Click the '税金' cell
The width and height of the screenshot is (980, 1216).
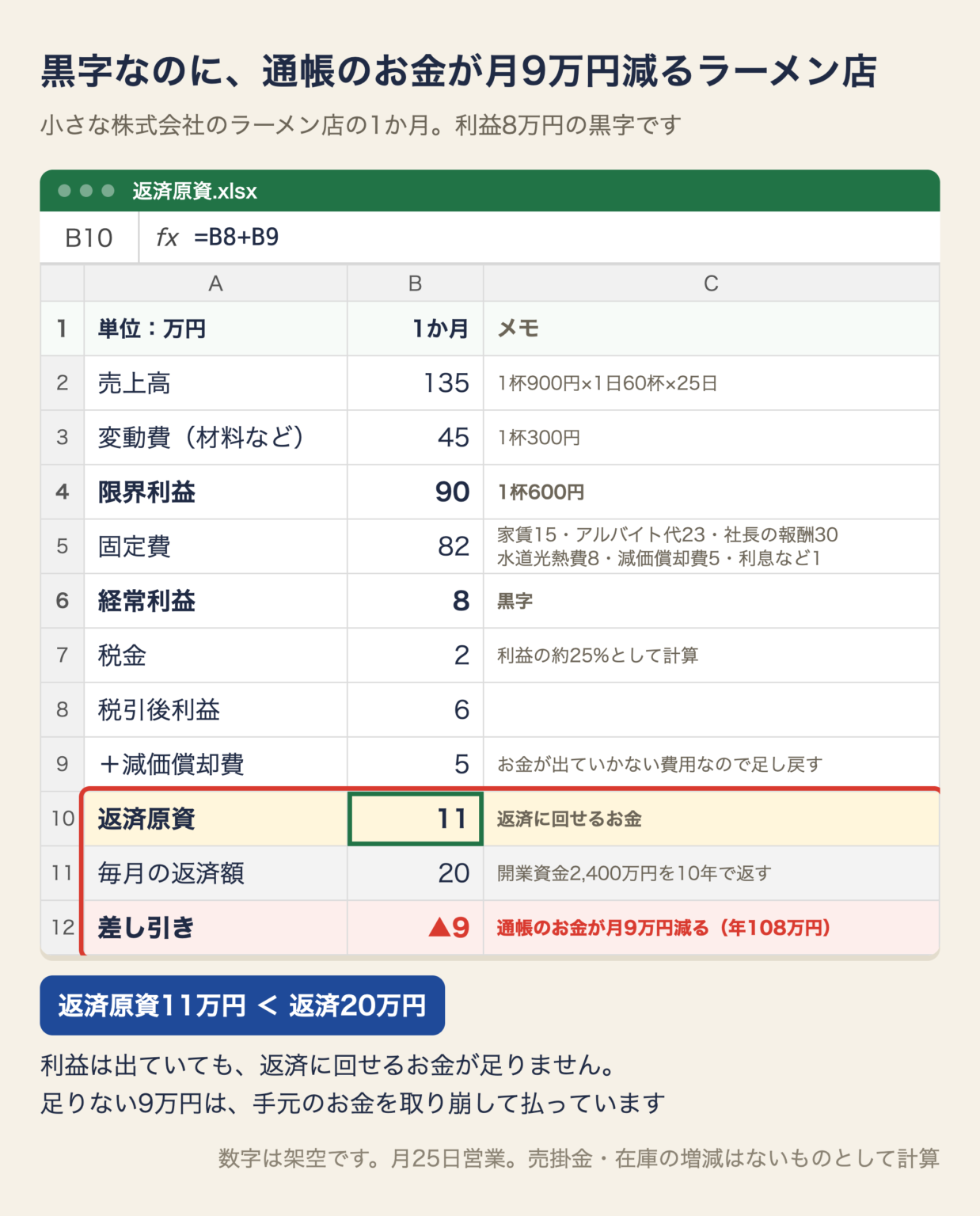215,655
